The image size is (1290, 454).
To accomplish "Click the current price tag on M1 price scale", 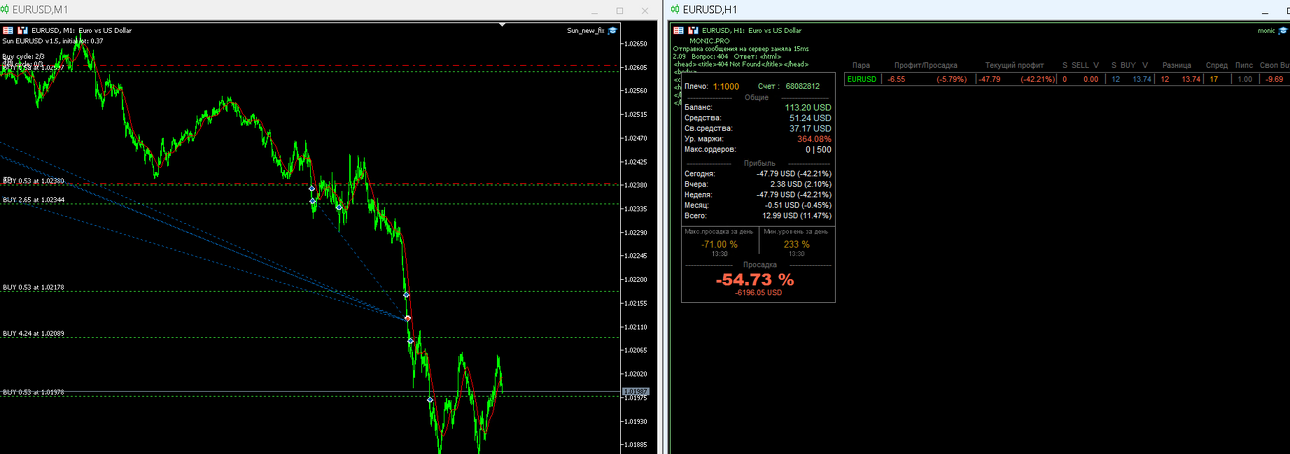I will pos(636,391).
